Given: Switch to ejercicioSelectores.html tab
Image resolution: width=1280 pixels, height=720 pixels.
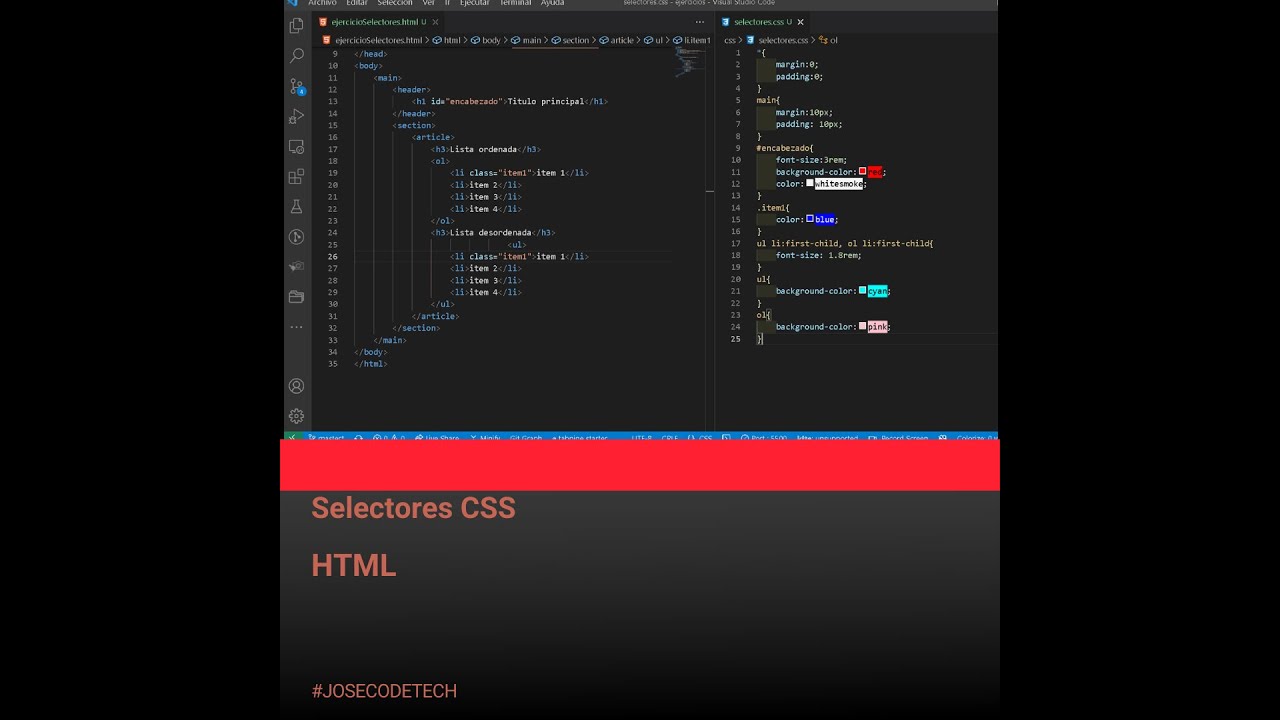Looking at the screenshot, I should (x=376, y=22).
